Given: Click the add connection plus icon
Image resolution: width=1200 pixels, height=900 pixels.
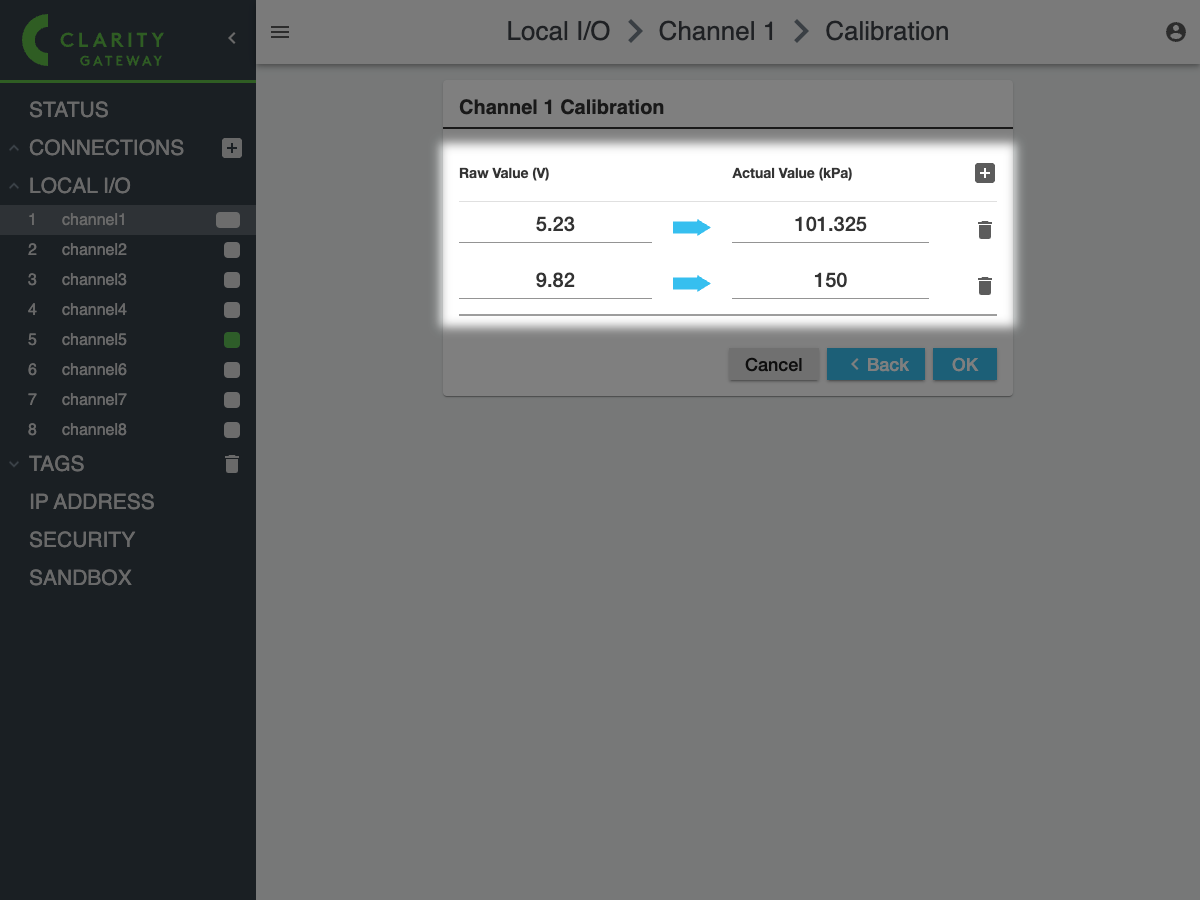Looking at the screenshot, I should tap(231, 148).
